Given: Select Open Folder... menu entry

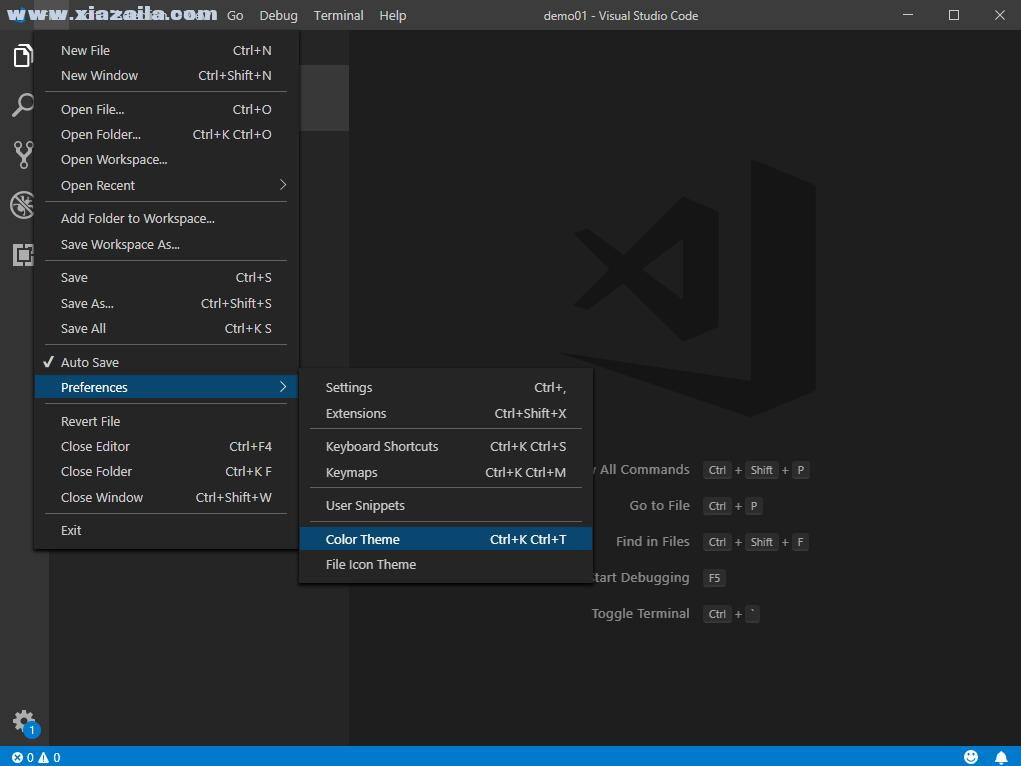Looking at the screenshot, I should click(166, 134).
